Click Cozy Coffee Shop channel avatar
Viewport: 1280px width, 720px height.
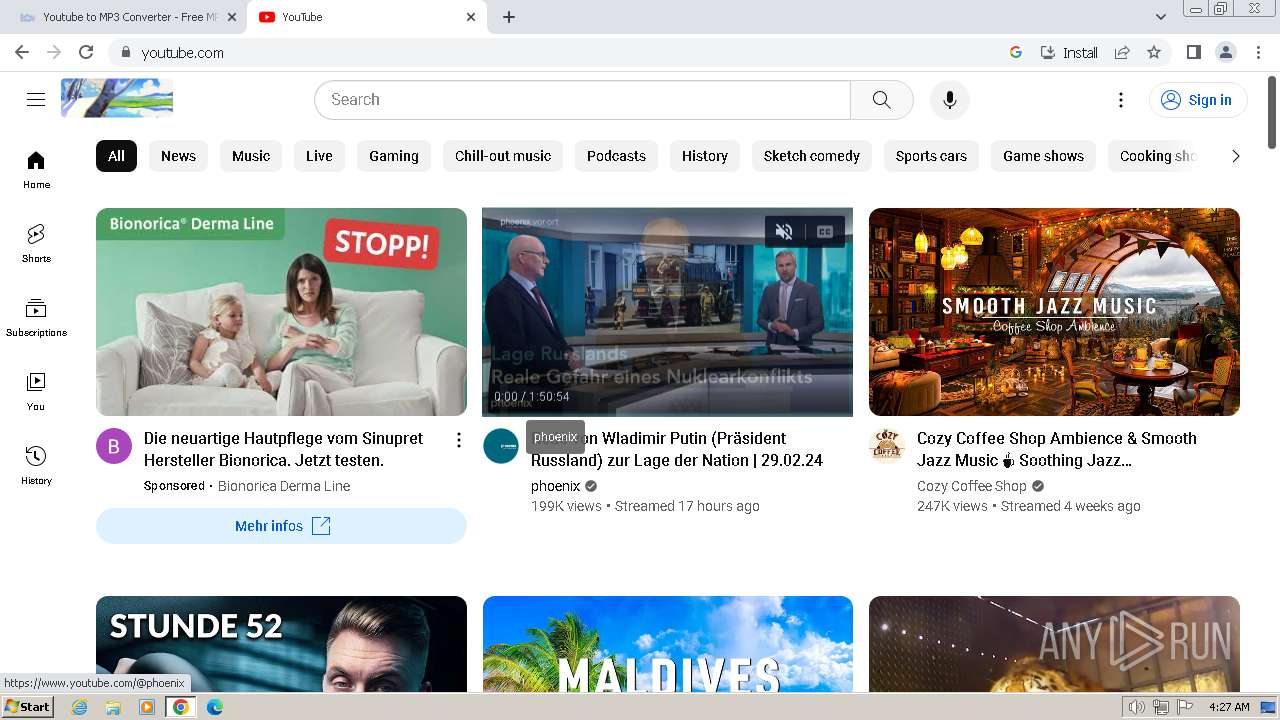887,446
